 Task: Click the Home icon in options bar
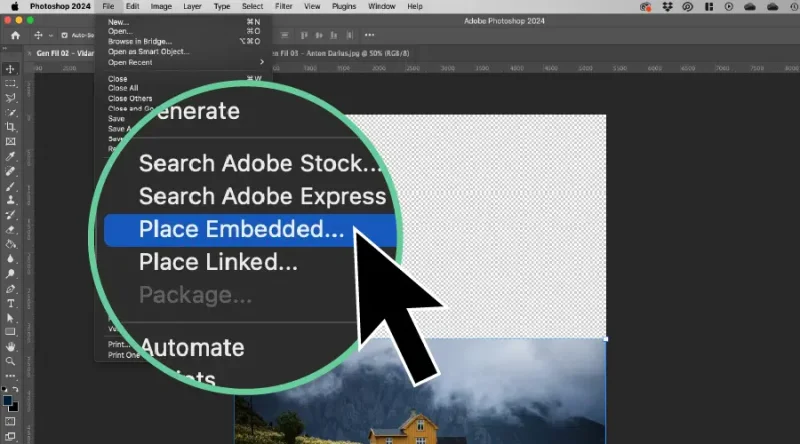coord(15,35)
